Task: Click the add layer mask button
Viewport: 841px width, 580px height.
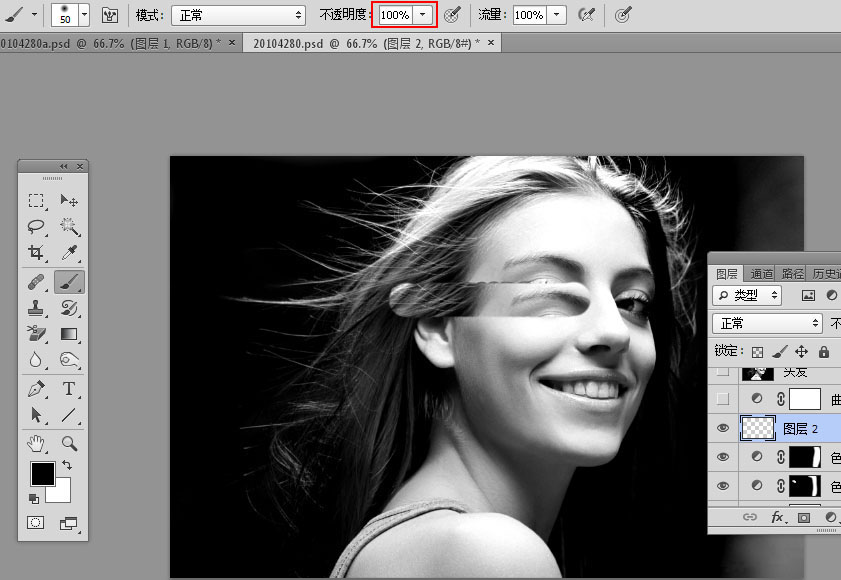Action: coord(803,517)
